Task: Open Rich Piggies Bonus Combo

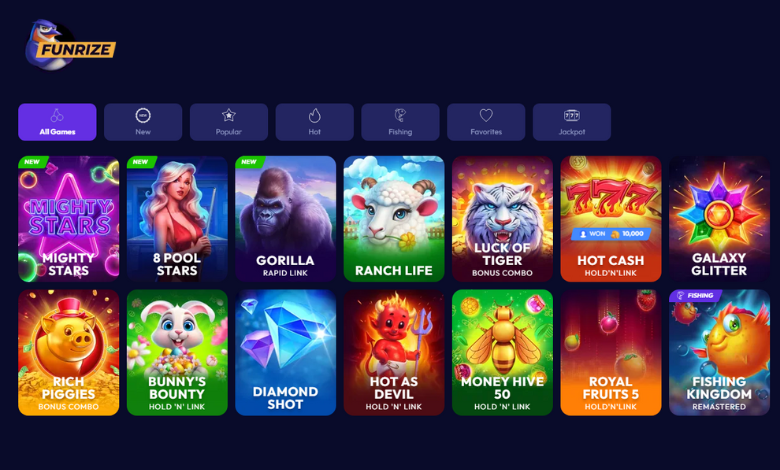Action: (x=69, y=353)
